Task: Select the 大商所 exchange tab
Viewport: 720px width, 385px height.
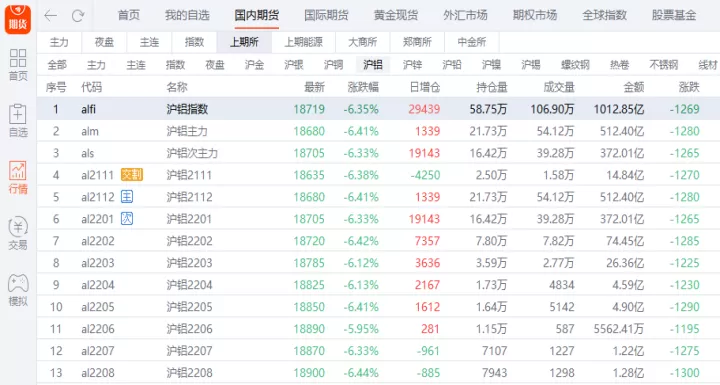Action: pos(363,42)
